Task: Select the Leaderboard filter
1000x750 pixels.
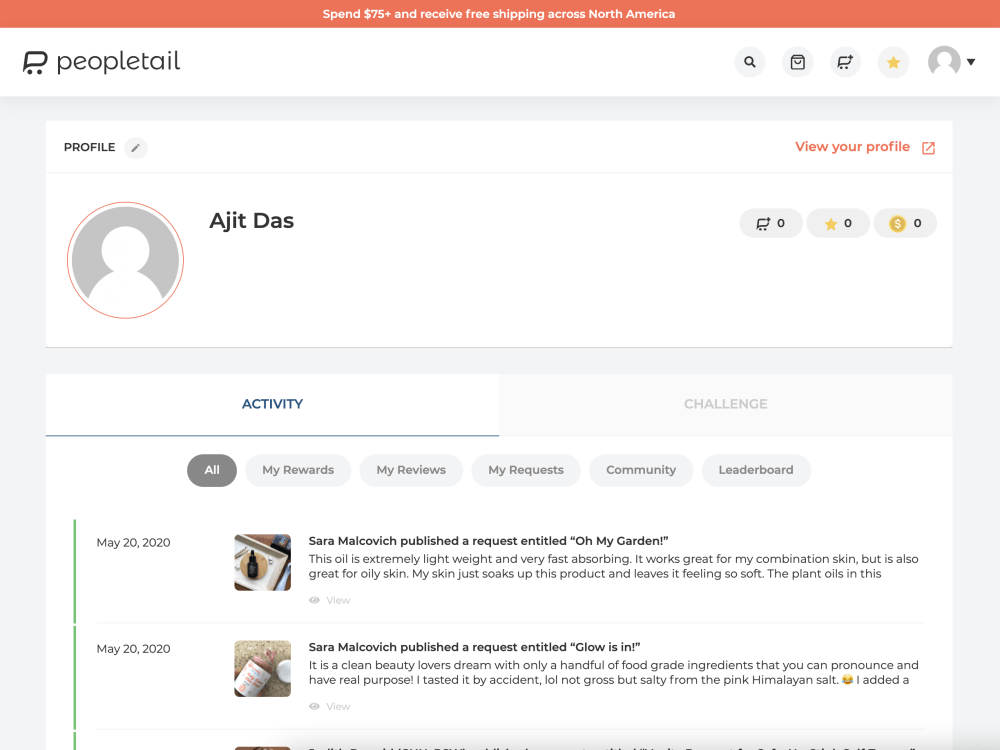Action: click(x=756, y=470)
